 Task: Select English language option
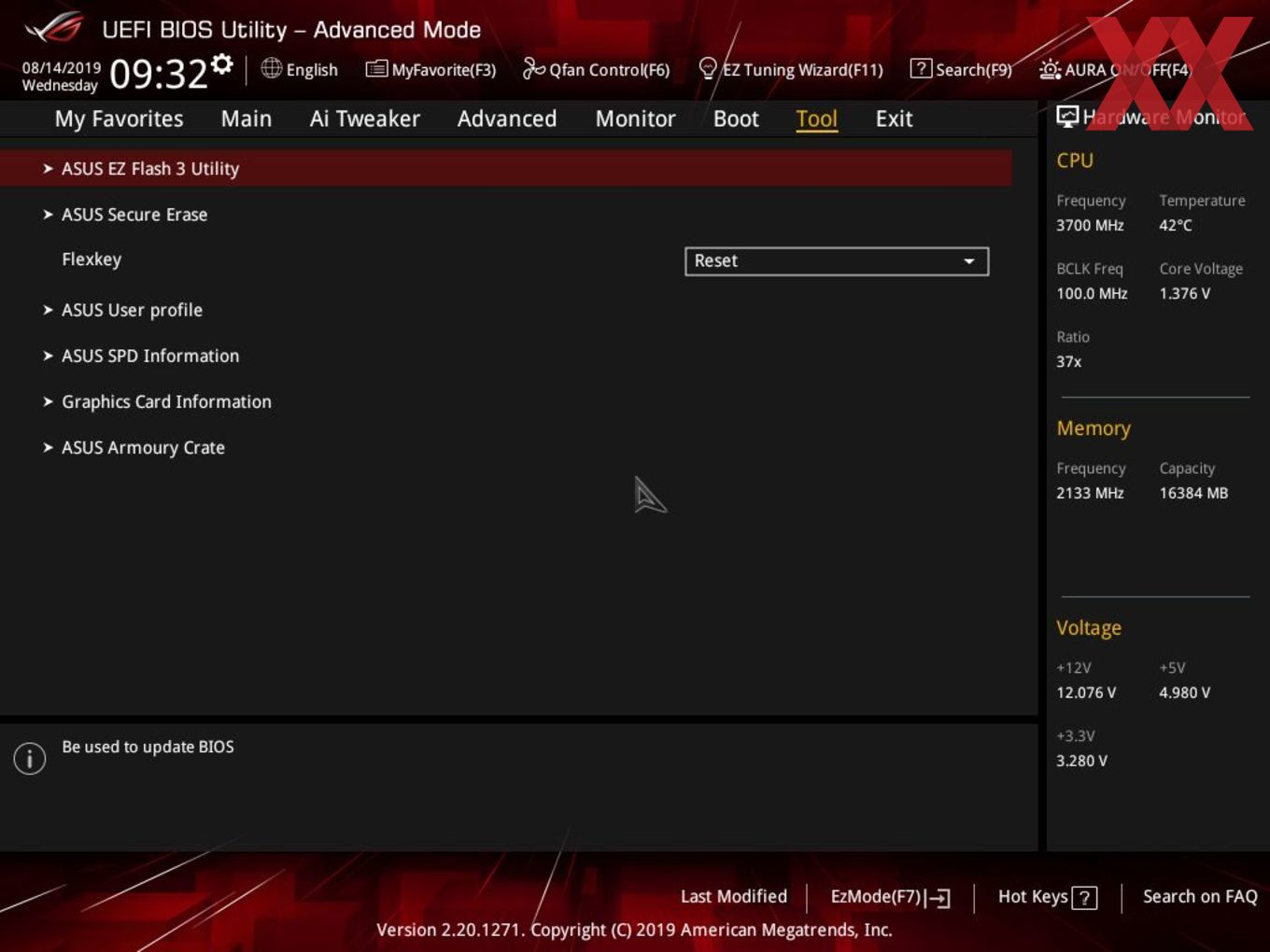(312, 70)
